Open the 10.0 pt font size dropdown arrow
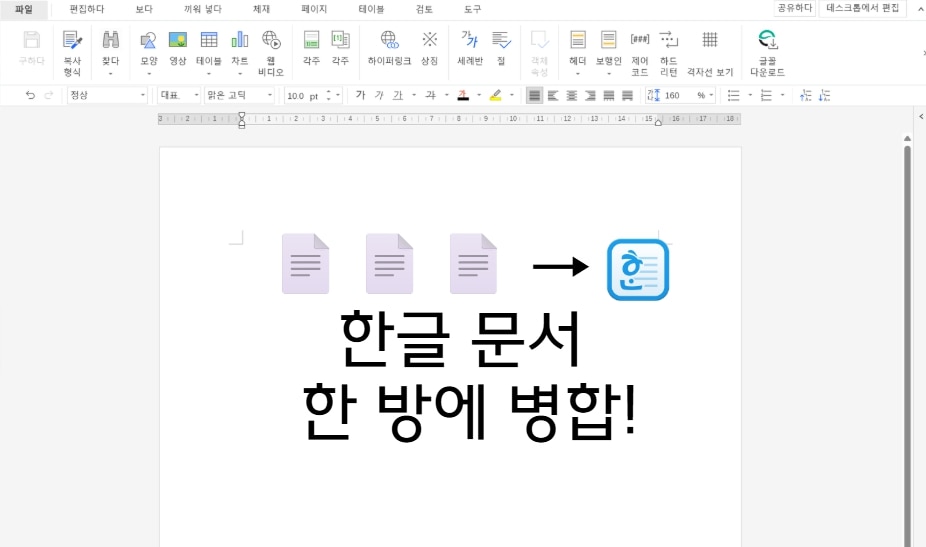The height and width of the screenshot is (547, 926). pos(338,95)
